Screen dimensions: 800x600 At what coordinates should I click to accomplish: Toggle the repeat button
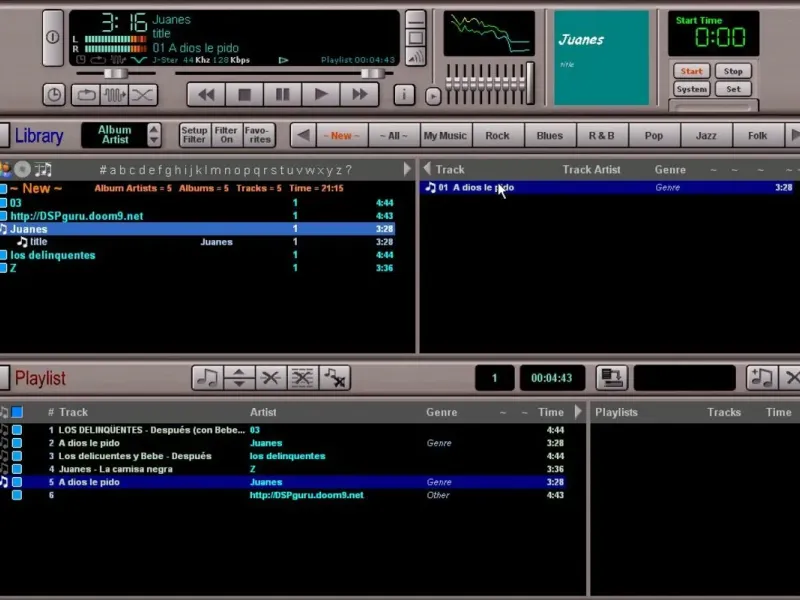tap(85, 95)
